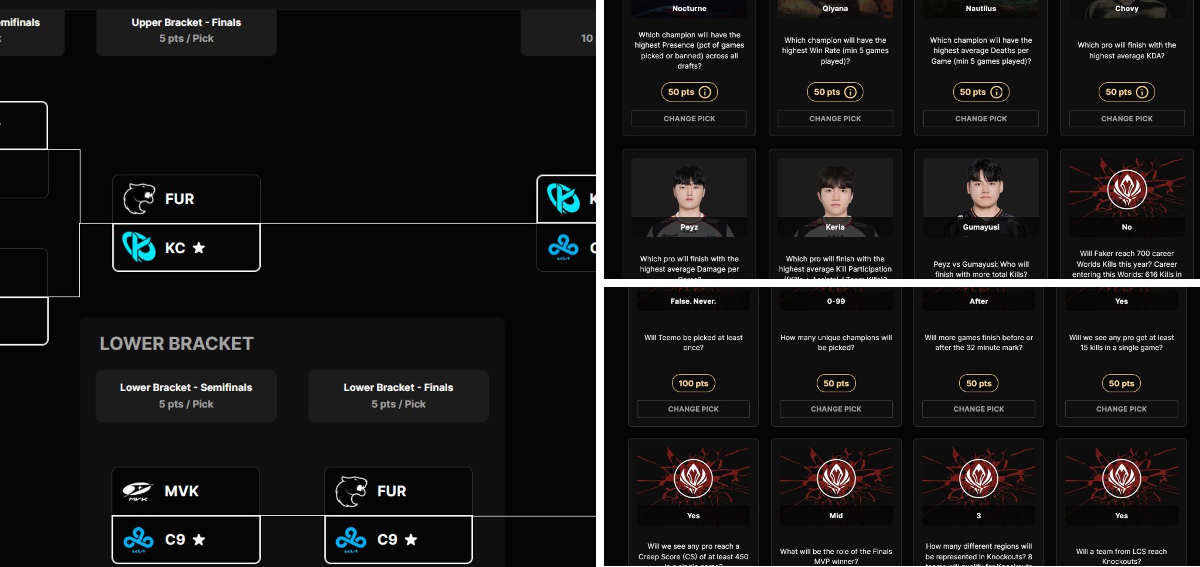Viewport: 1200px width, 567px height.
Task: Click the 'No' answer on Faker card
Action: coord(1127,227)
